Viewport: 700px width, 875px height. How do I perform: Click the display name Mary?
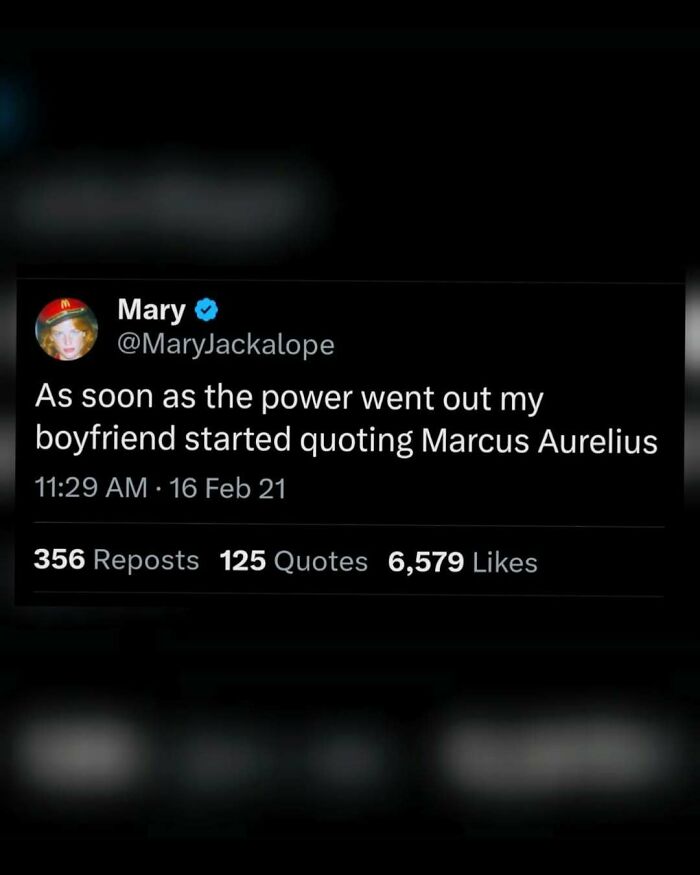coord(151,310)
